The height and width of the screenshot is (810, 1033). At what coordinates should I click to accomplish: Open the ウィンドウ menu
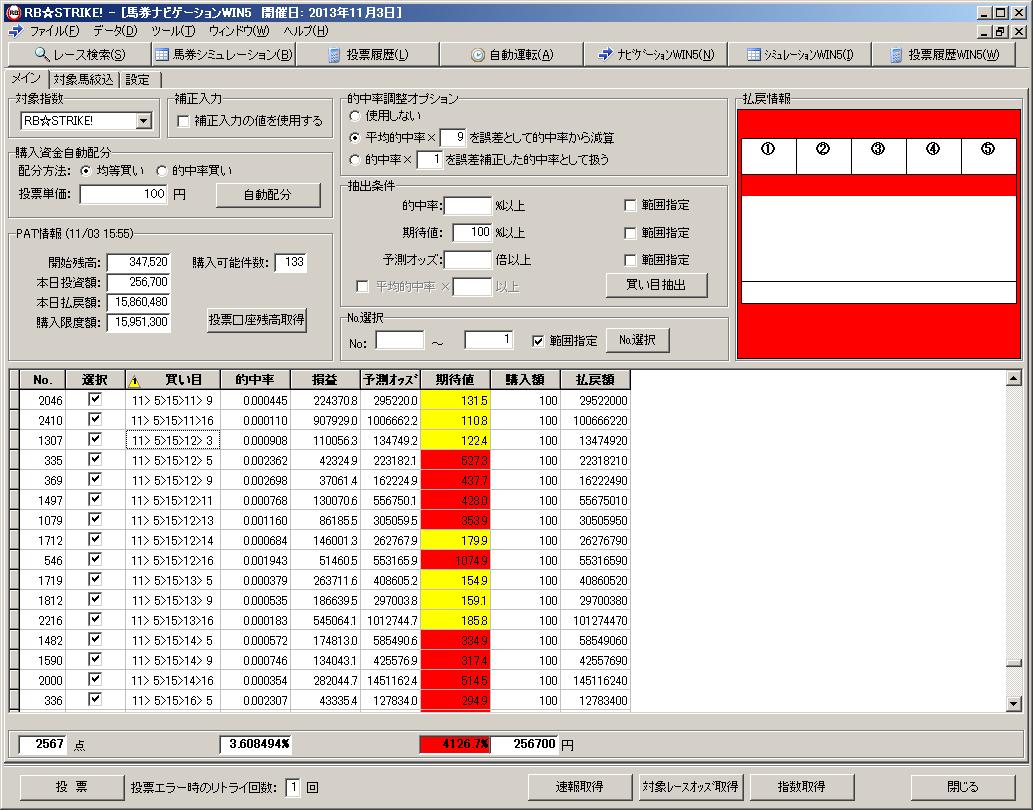point(238,31)
